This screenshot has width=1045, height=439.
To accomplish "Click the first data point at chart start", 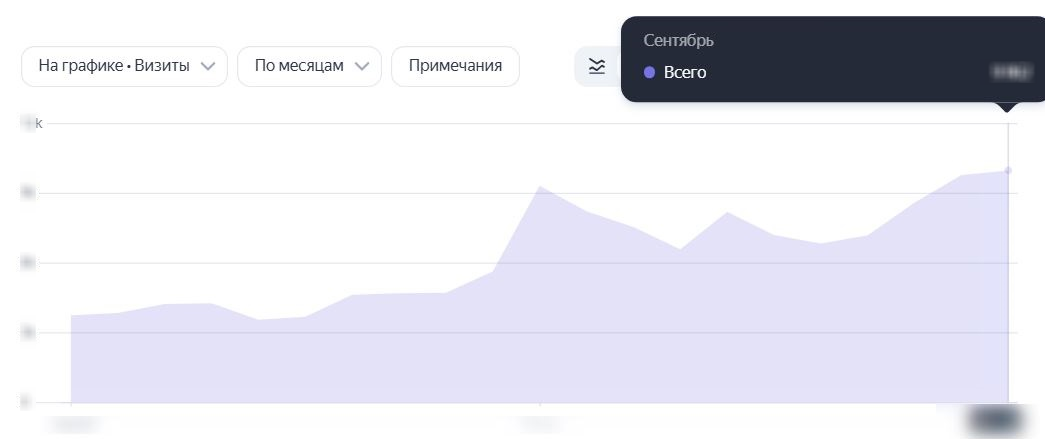I will pyautogui.click(x=71, y=316).
